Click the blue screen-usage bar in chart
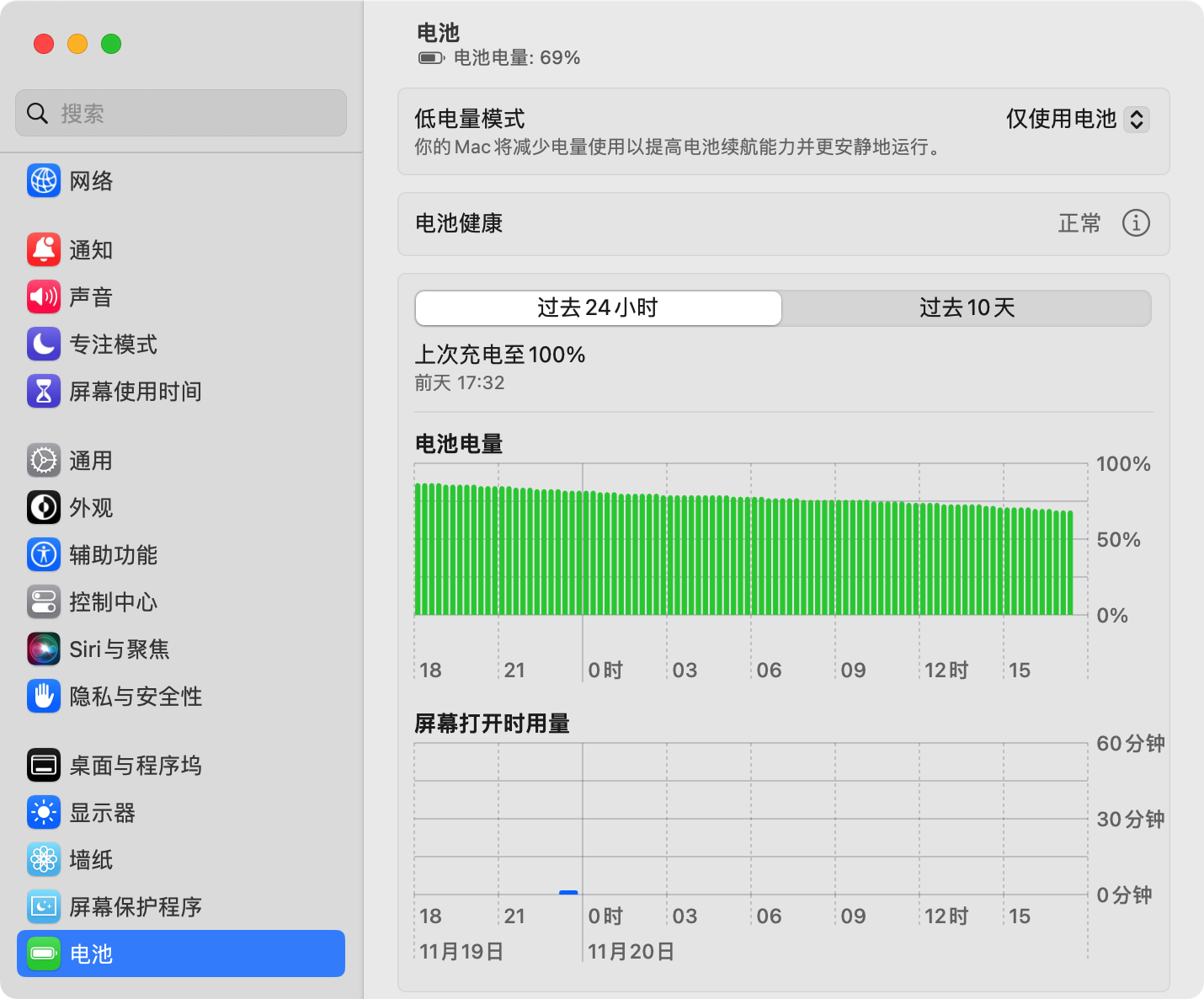The height and width of the screenshot is (999, 1204). [x=568, y=892]
